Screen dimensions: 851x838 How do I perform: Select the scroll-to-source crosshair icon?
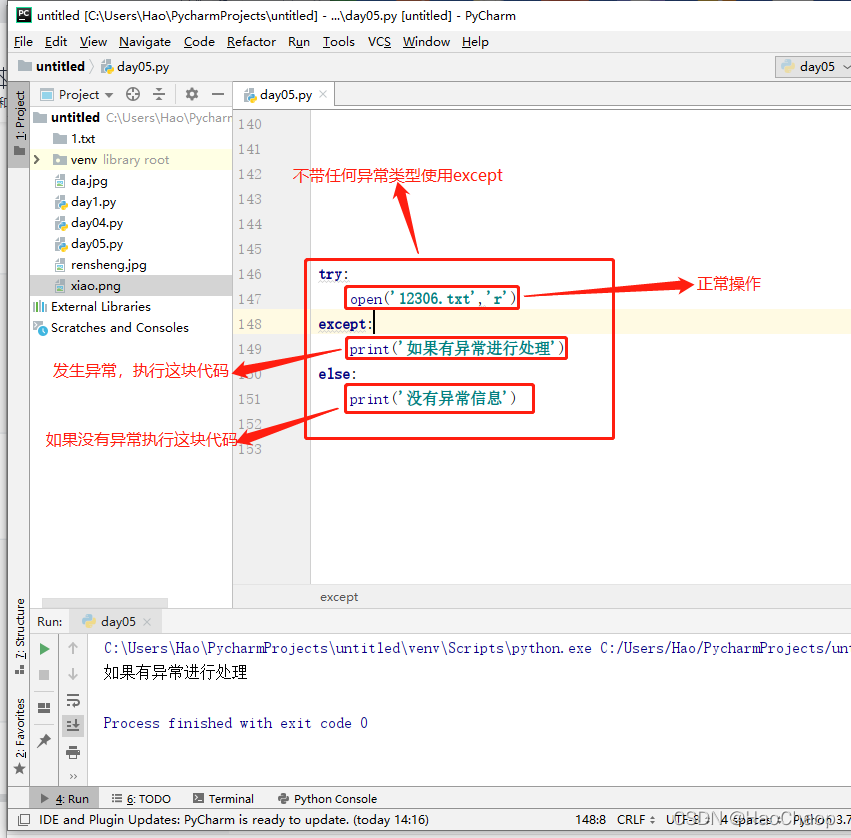[133, 93]
